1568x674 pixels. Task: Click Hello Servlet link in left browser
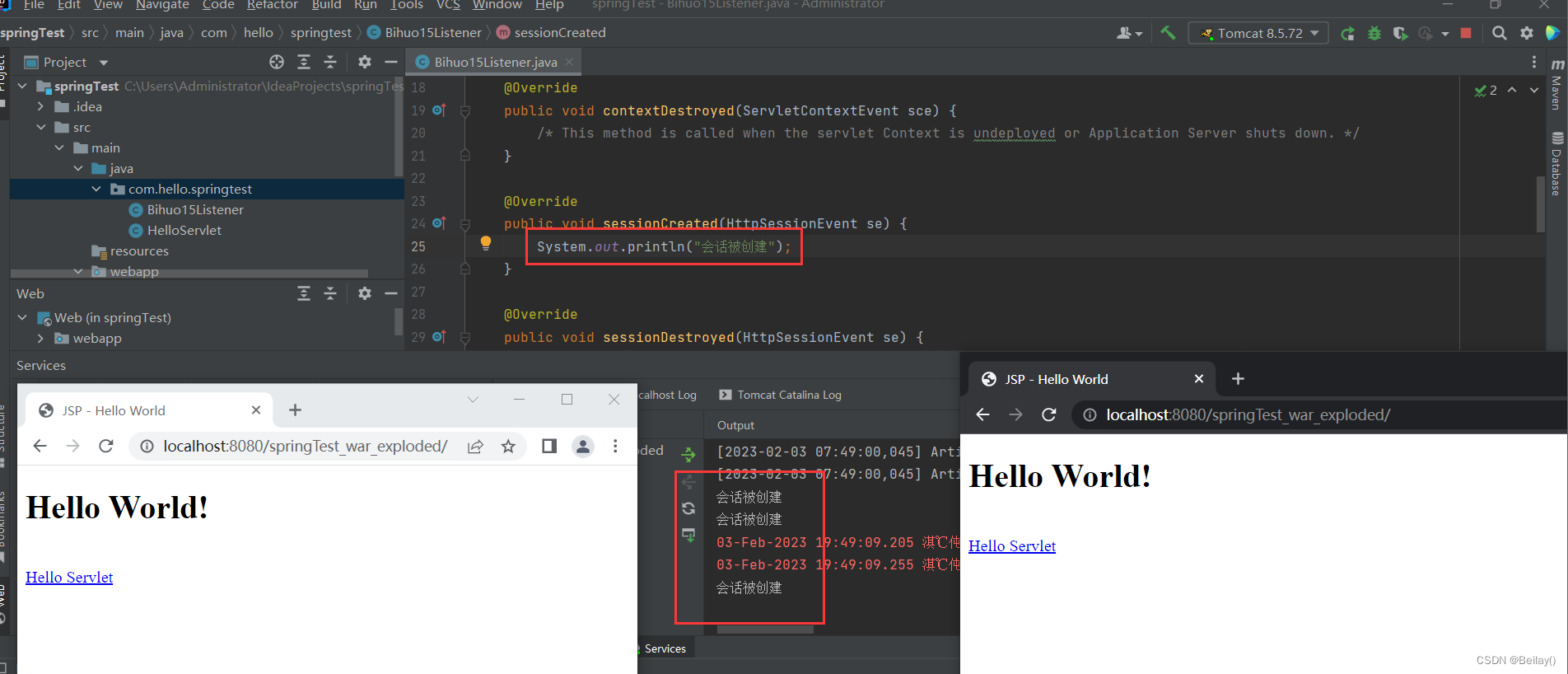69,577
